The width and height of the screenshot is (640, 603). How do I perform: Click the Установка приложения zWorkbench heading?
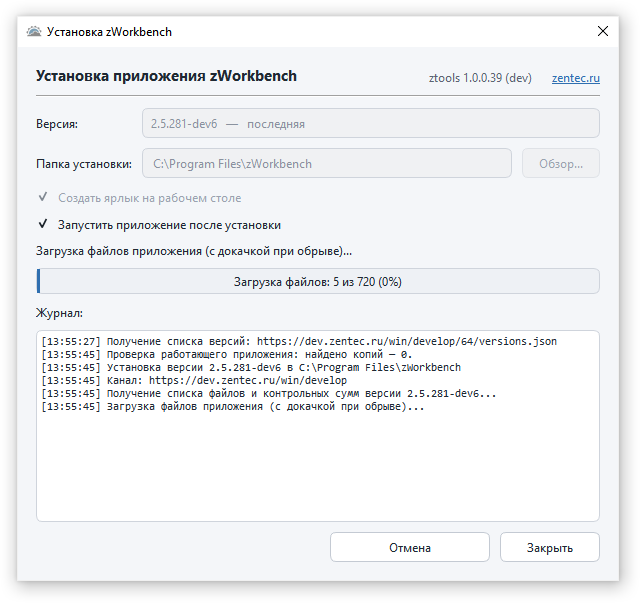(x=166, y=76)
